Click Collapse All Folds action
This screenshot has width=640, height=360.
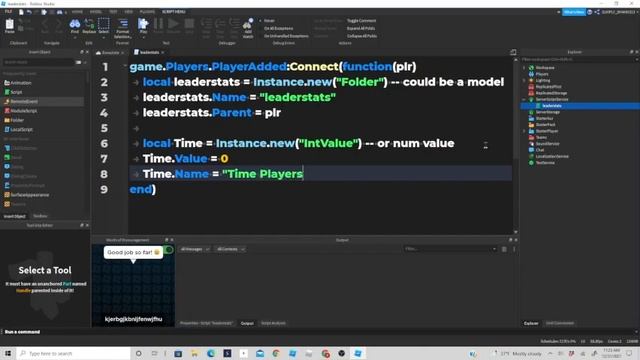(362, 36)
